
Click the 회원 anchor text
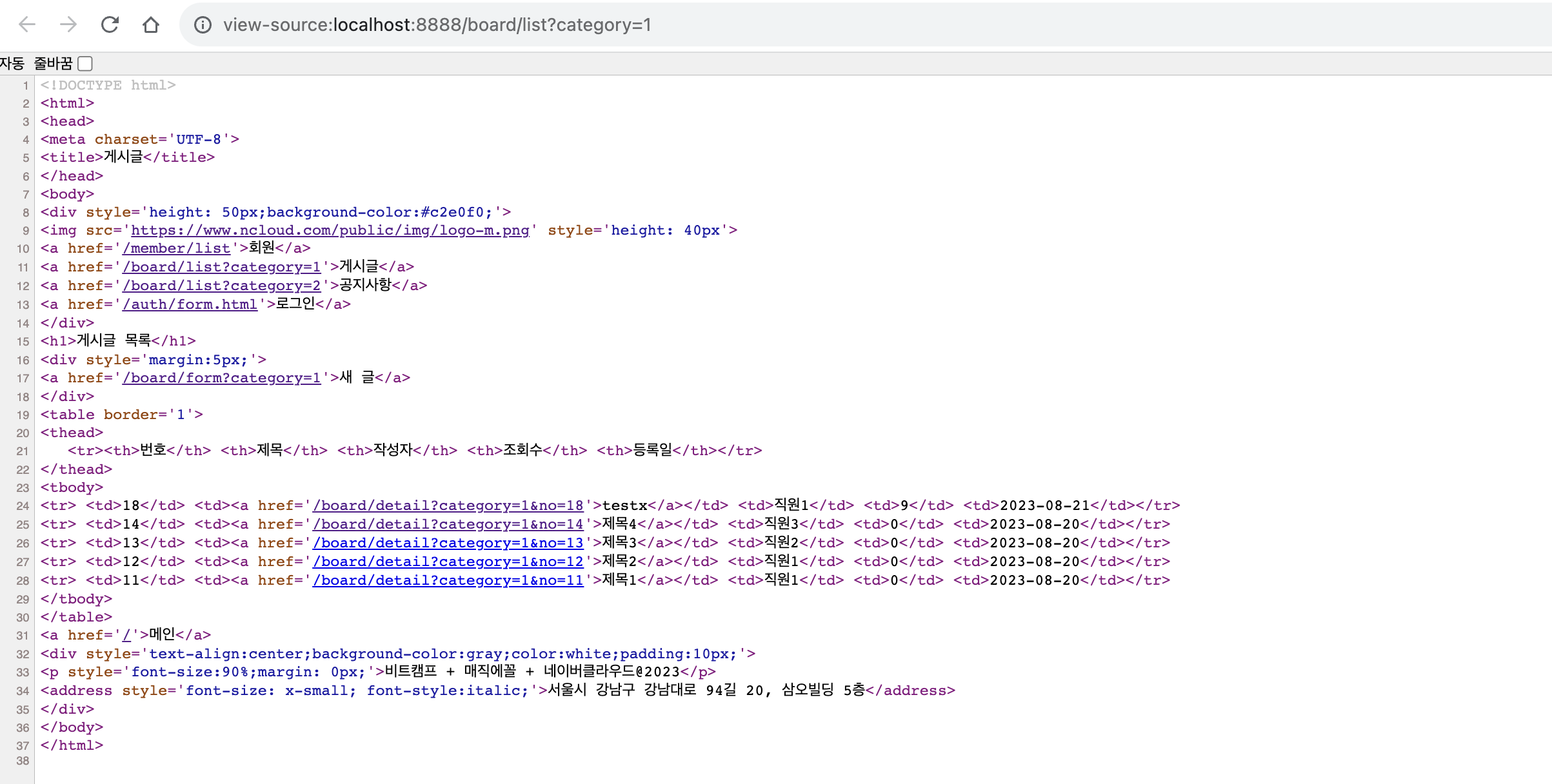262,248
